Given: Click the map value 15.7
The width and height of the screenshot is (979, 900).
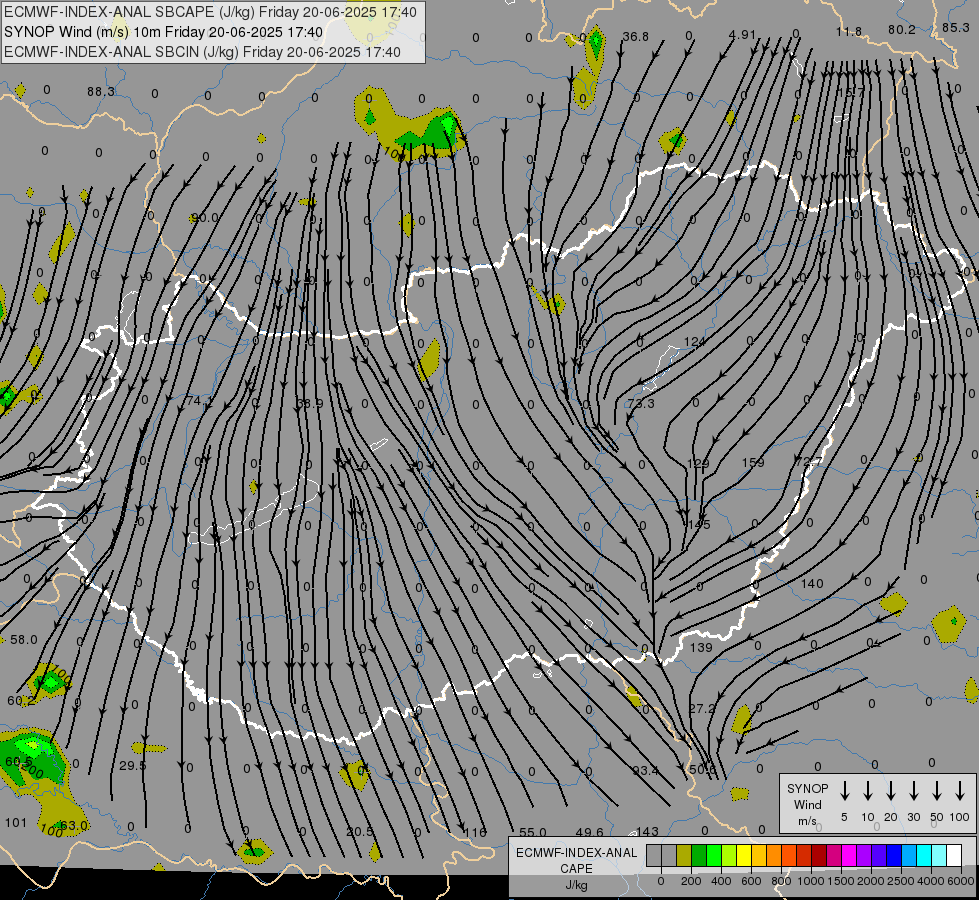Looking at the screenshot, I should coord(850,92).
